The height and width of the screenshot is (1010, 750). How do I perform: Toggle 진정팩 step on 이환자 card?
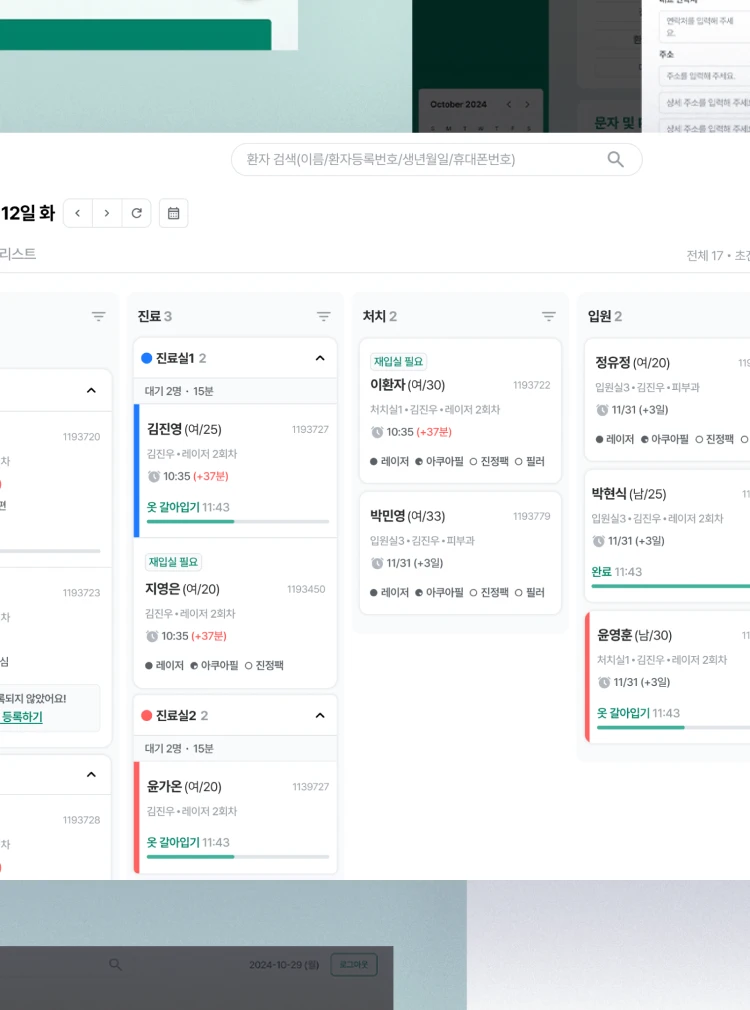(489, 462)
